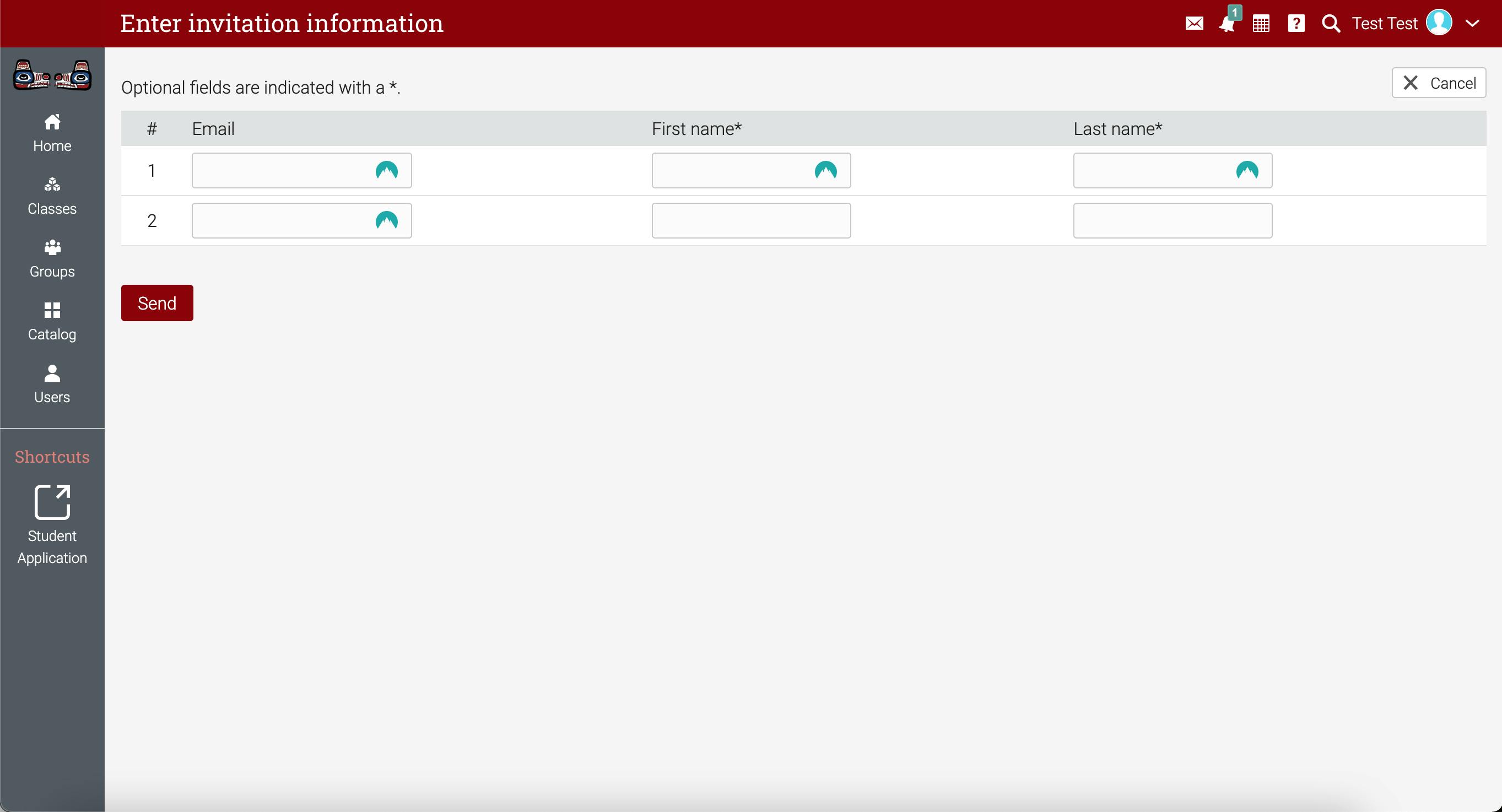Click the help question mark icon
This screenshot has height=812, width=1502.
pyautogui.click(x=1295, y=23)
